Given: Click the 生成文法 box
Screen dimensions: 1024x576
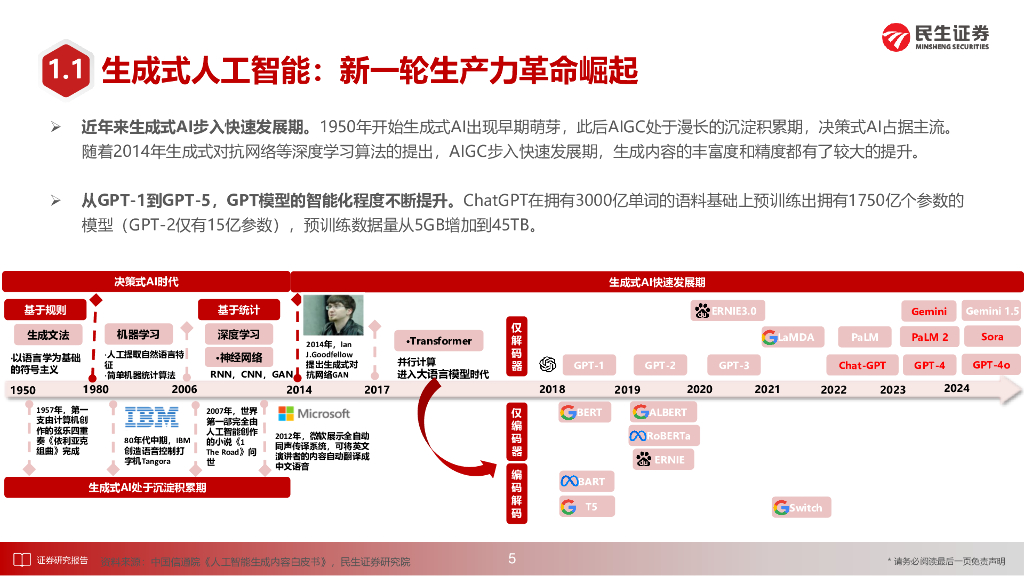Looking at the screenshot, I should pyautogui.click(x=48, y=335).
